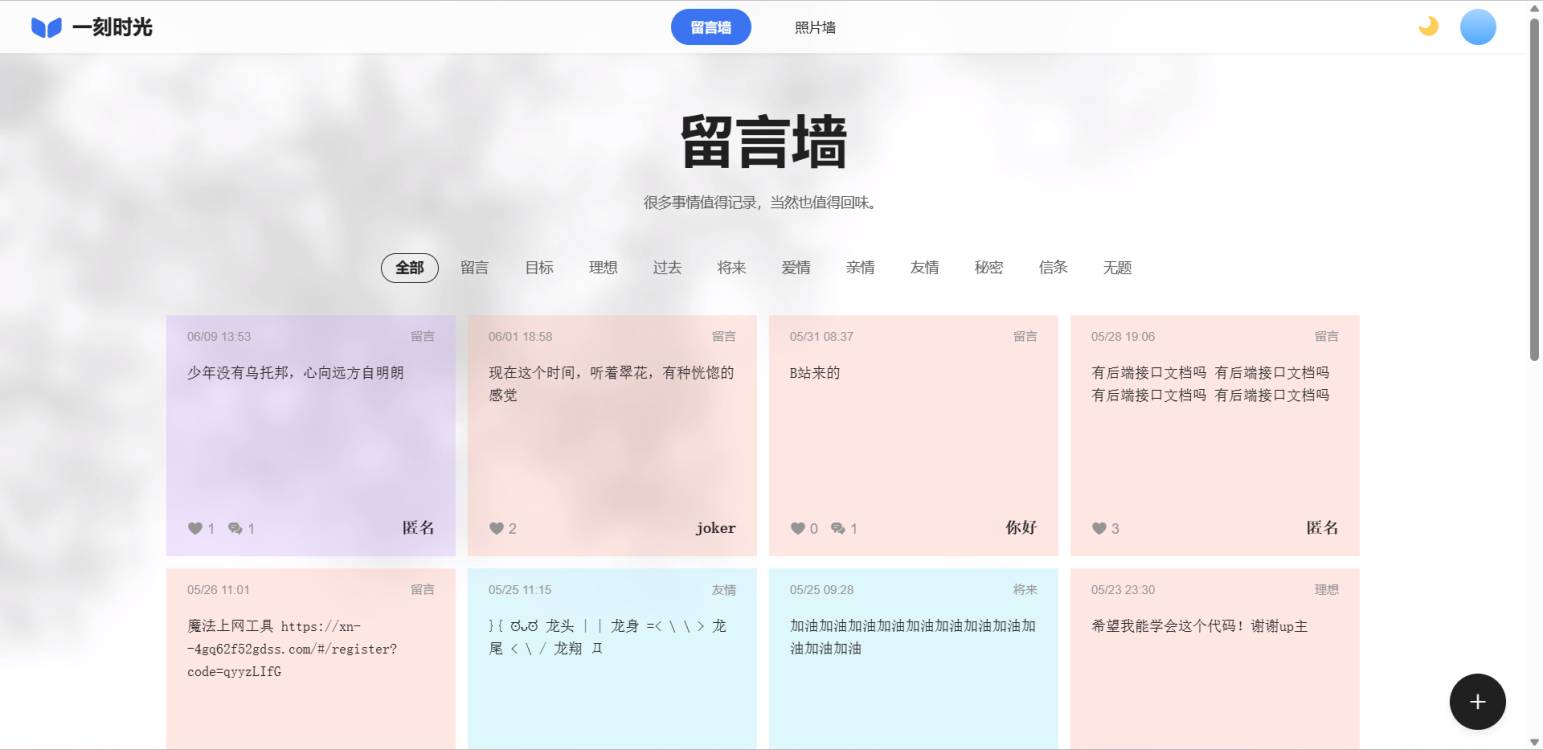Open the user avatar at top right
The image size is (1543, 750).
[x=1478, y=27]
